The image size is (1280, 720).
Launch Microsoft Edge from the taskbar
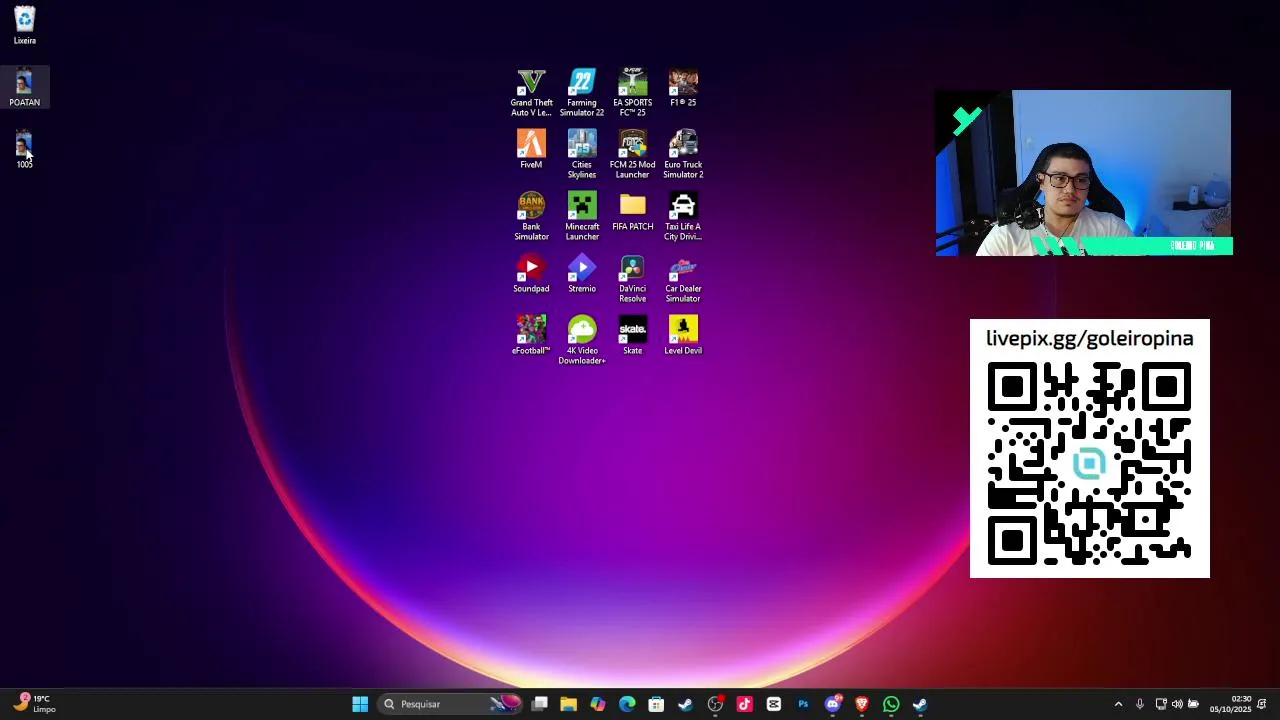coord(627,704)
